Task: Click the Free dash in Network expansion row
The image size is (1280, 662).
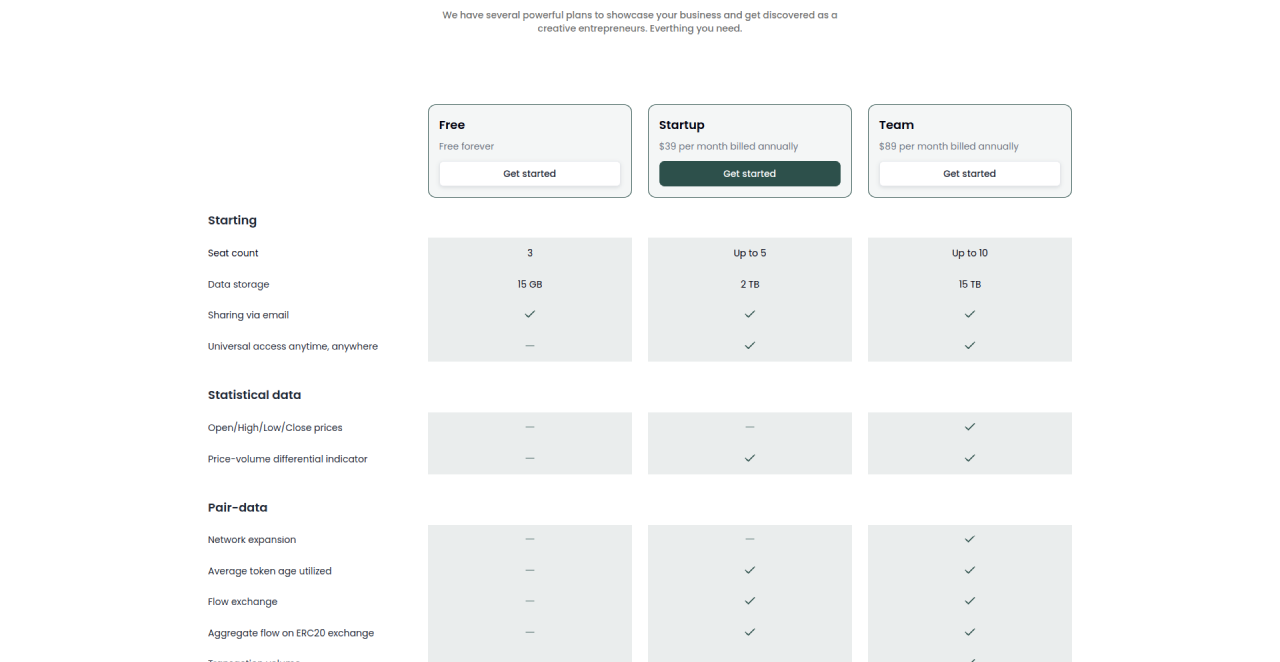Action: 530,539
